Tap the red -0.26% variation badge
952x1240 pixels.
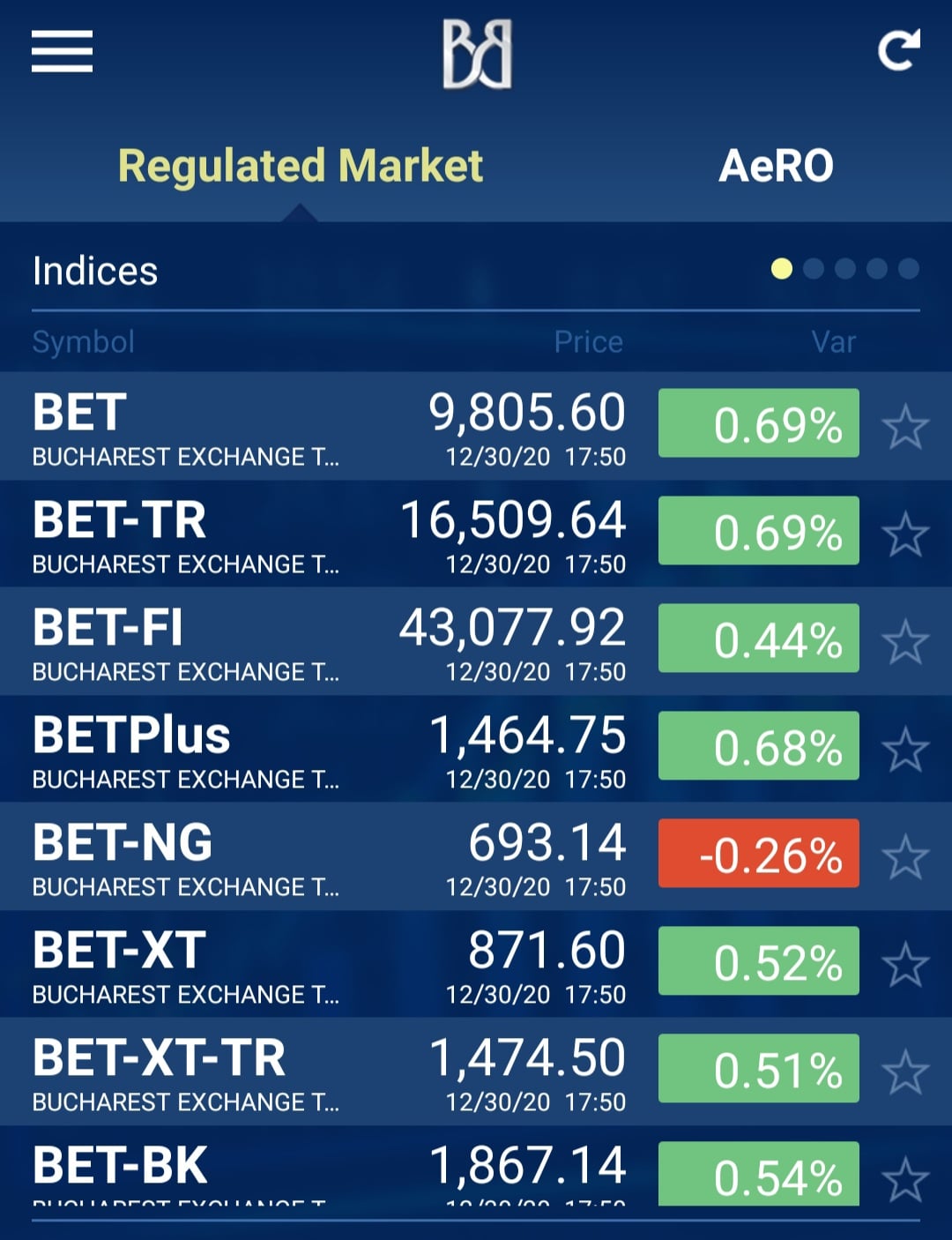pos(759,854)
